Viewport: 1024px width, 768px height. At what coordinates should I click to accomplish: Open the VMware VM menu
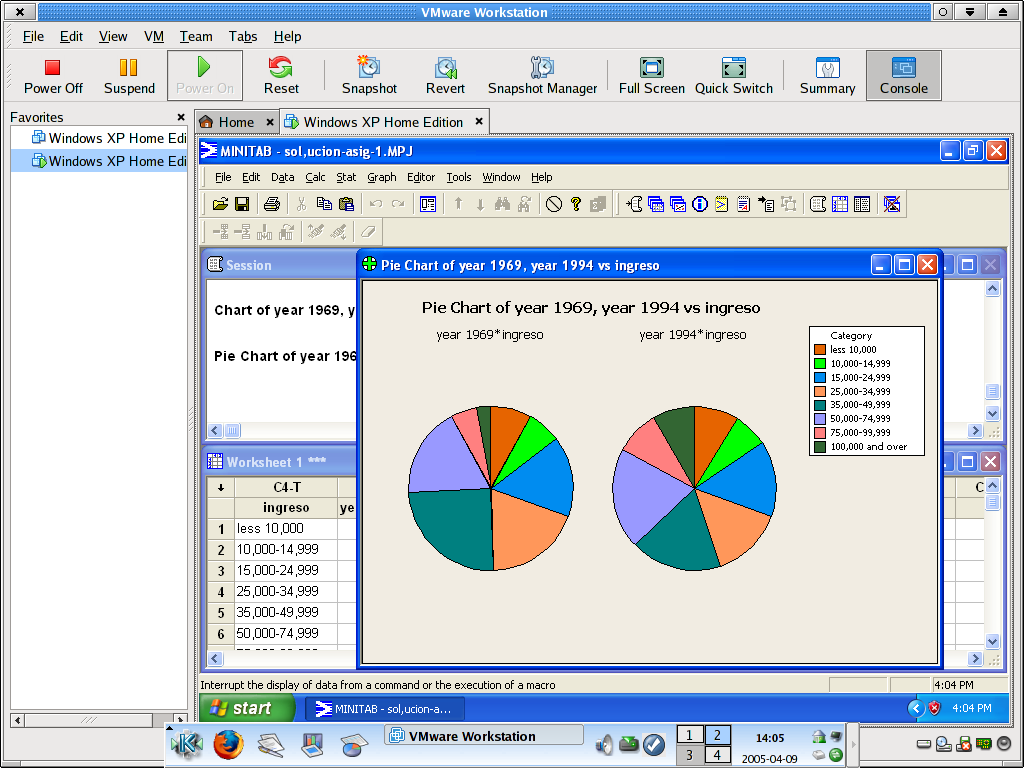coord(154,37)
